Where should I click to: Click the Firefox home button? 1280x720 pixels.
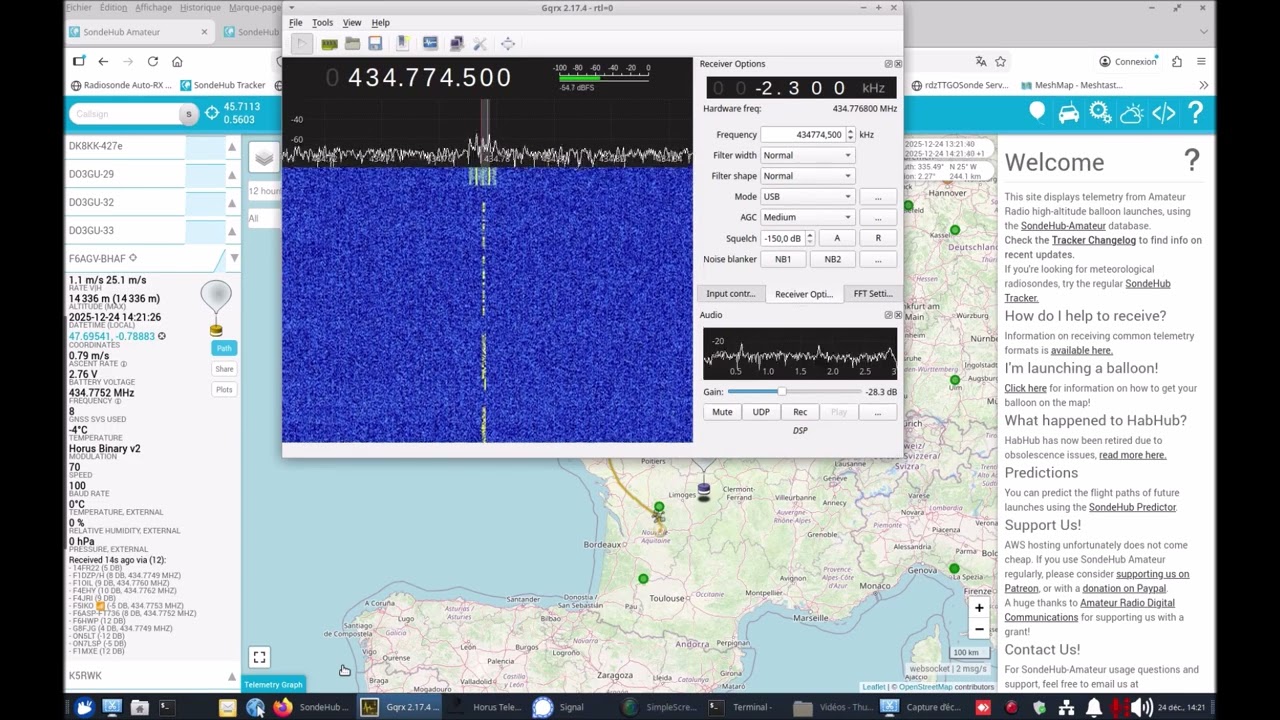(x=177, y=61)
